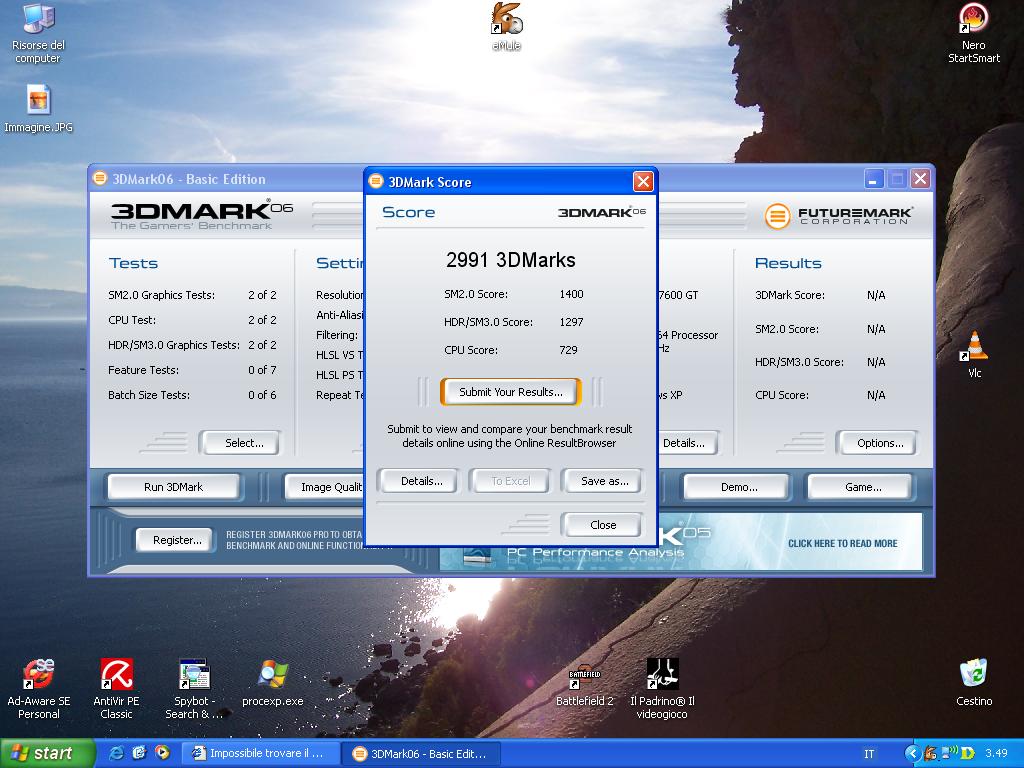Launch procexp.exe from the desktop
1024x768 pixels.
pyautogui.click(x=273, y=683)
